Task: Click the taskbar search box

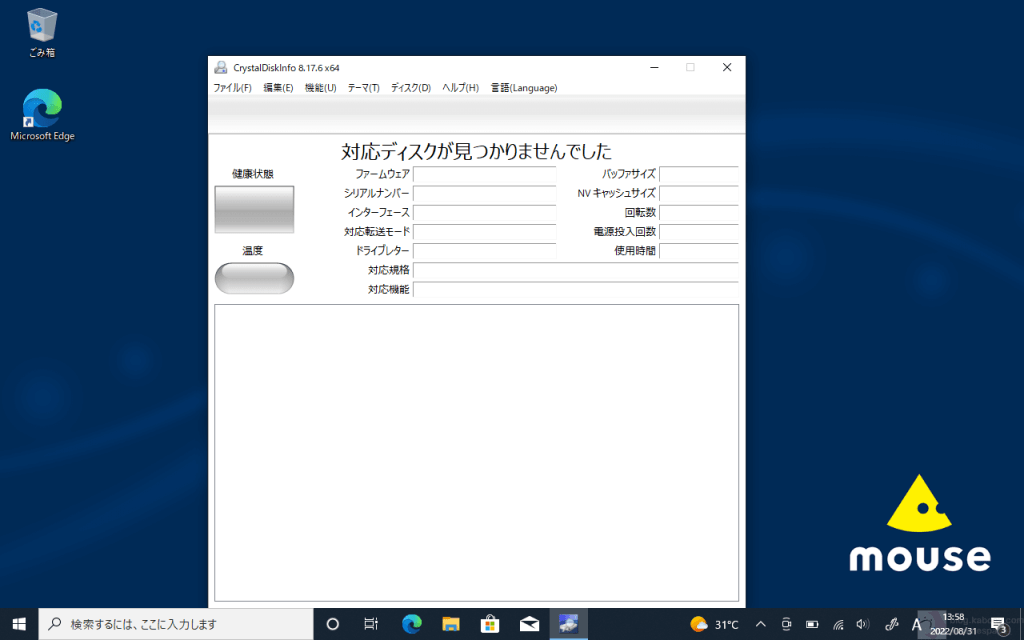Action: click(x=175, y=624)
